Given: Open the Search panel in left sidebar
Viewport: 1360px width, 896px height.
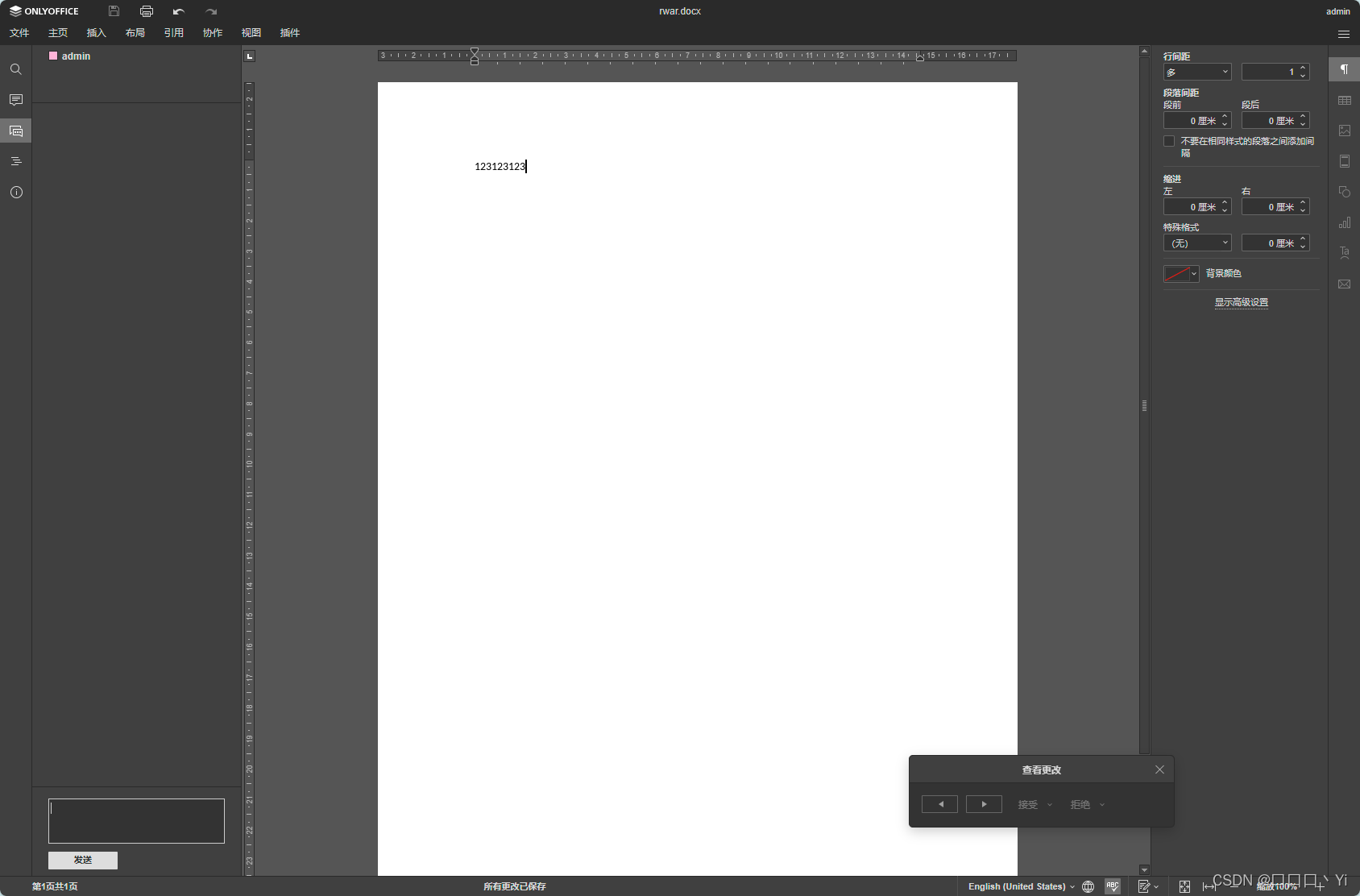Looking at the screenshot, I should tap(15, 69).
